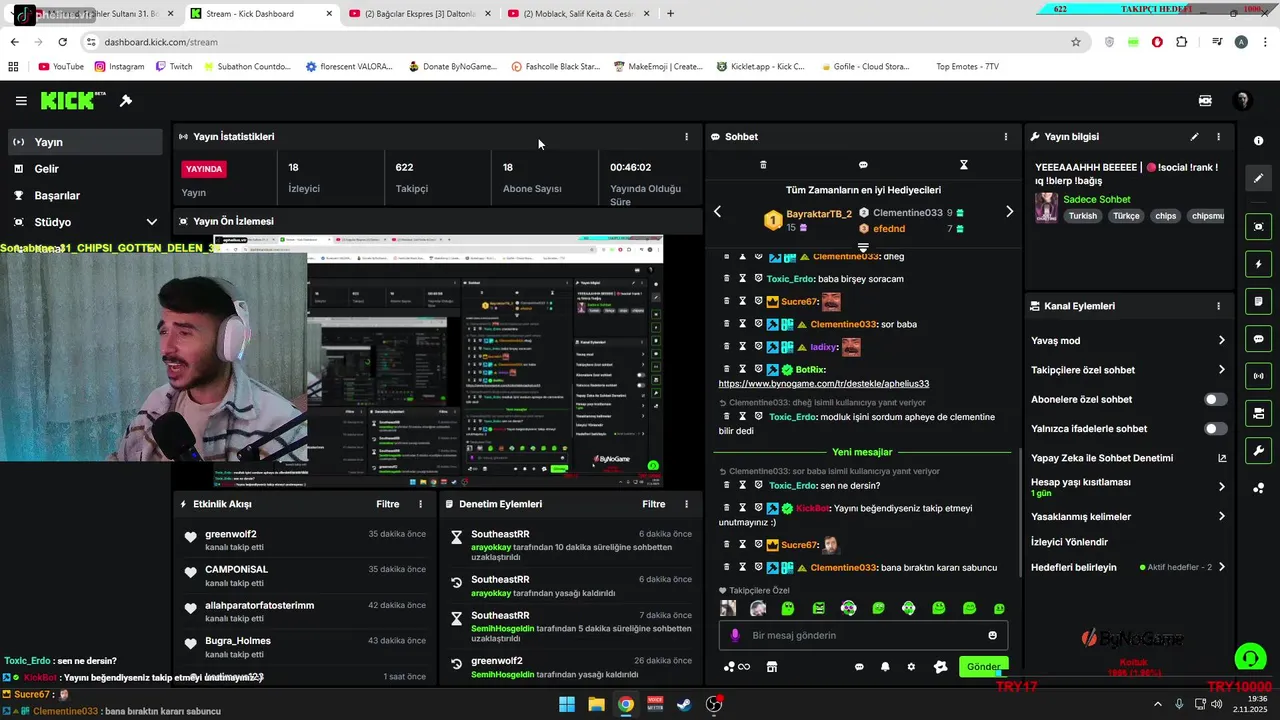Image resolution: width=1280 pixels, height=720 pixels.
Task: Open the YouTube bookmark
Action: click(60, 67)
